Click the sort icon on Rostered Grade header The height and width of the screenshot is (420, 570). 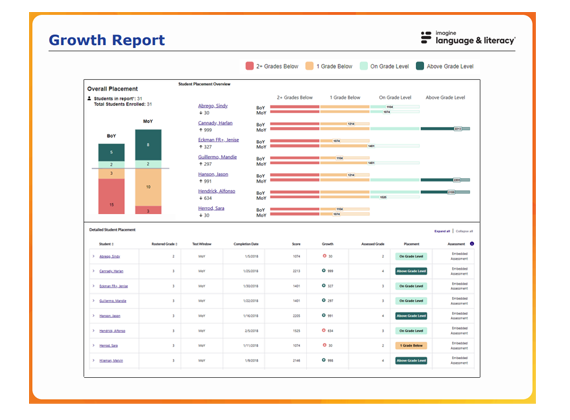click(x=177, y=244)
